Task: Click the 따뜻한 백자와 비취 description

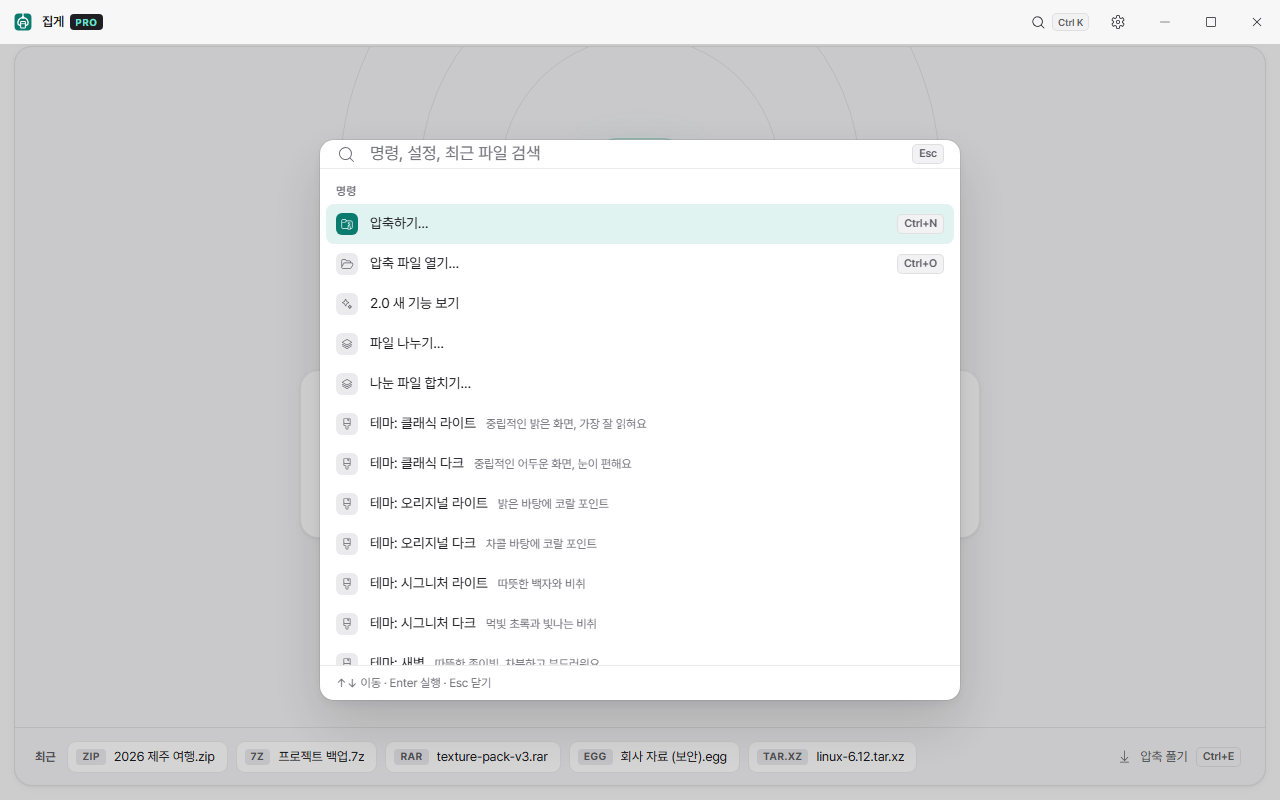Action: tap(541, 584)
